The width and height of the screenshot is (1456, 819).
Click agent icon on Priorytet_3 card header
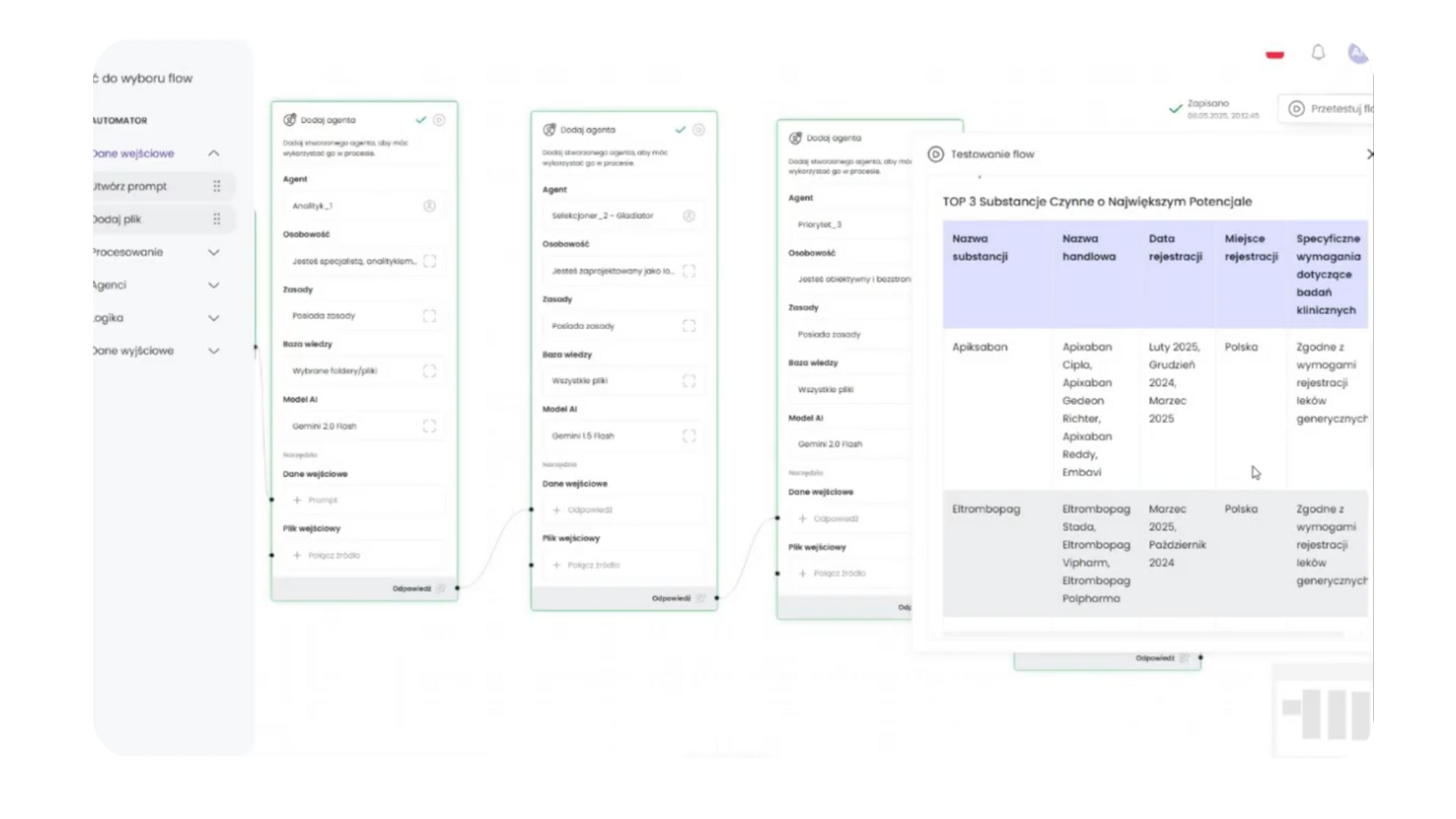point(795,138)
